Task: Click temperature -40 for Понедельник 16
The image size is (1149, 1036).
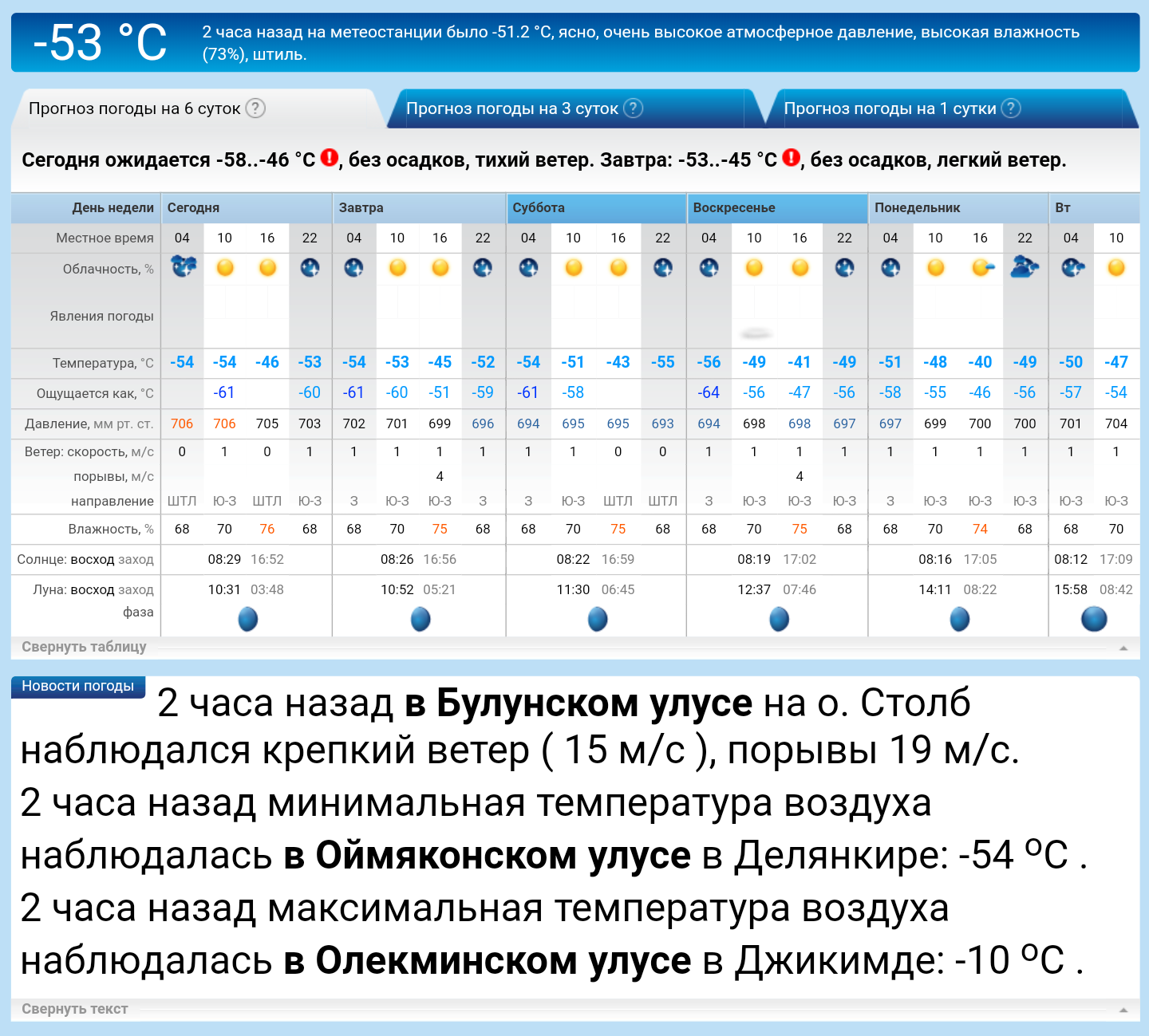Action: click(x=980, y=362)
